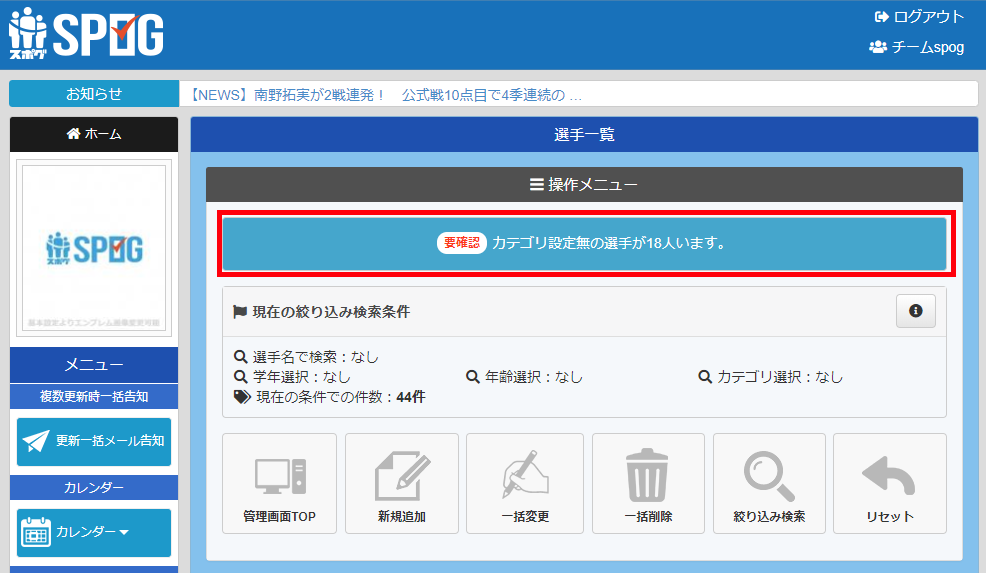This screenshot has width=986, height=573.
Task: Select the メニュー sidebar heading
Action: (x=94, y=365)
